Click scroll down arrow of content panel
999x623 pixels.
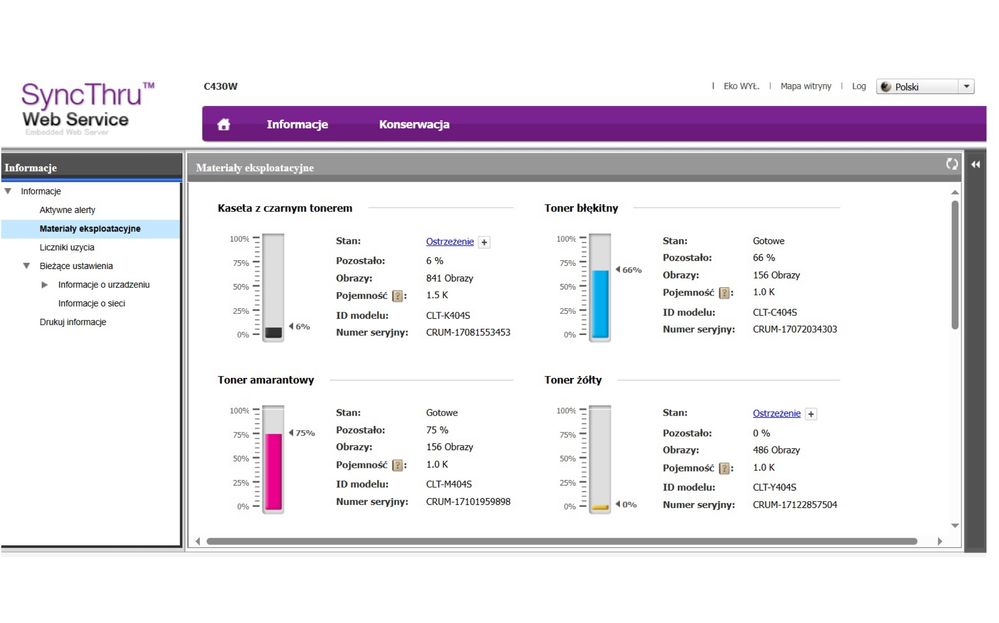(954, 526)
